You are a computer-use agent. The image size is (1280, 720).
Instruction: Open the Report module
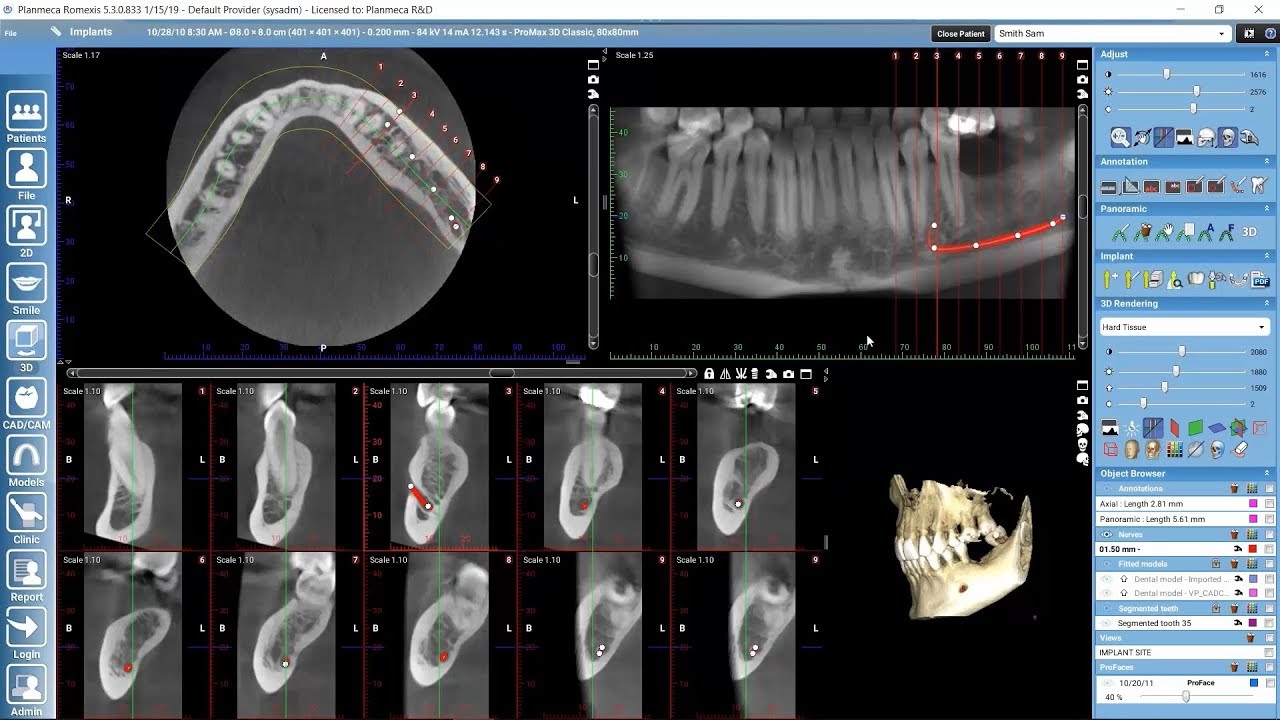tap(27, 576)
